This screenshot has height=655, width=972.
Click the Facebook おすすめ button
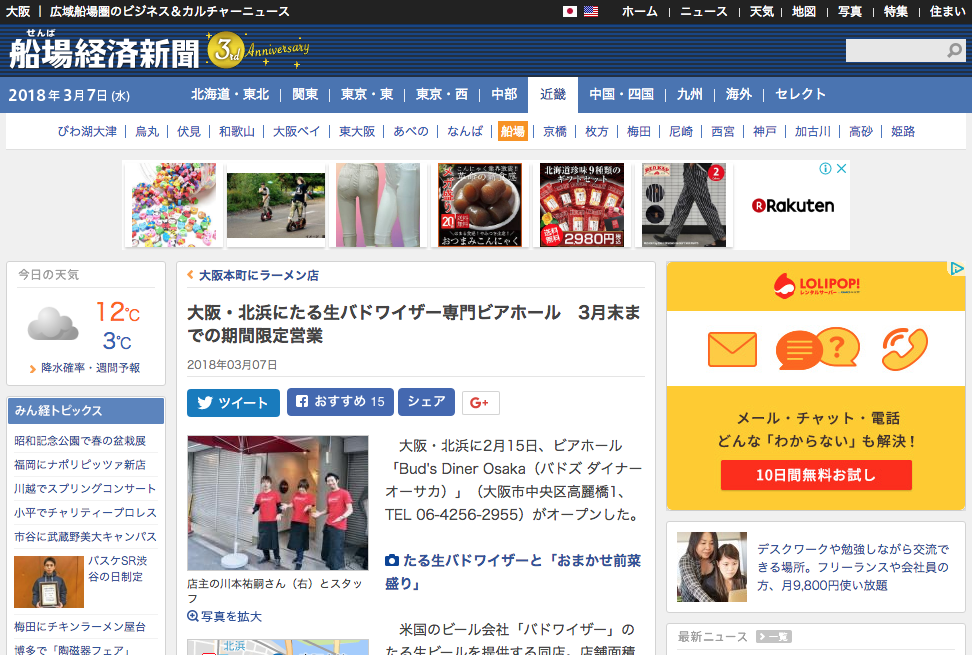point(339,402)
